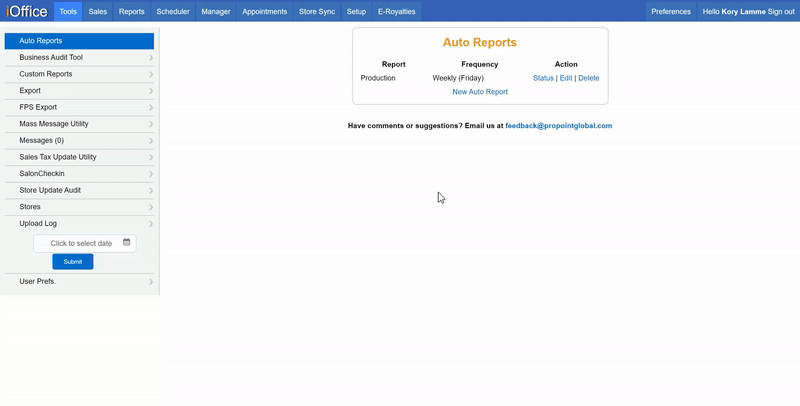Expand the Upload Log chevron
Screen dimensions: 800x406
(151, 223)
